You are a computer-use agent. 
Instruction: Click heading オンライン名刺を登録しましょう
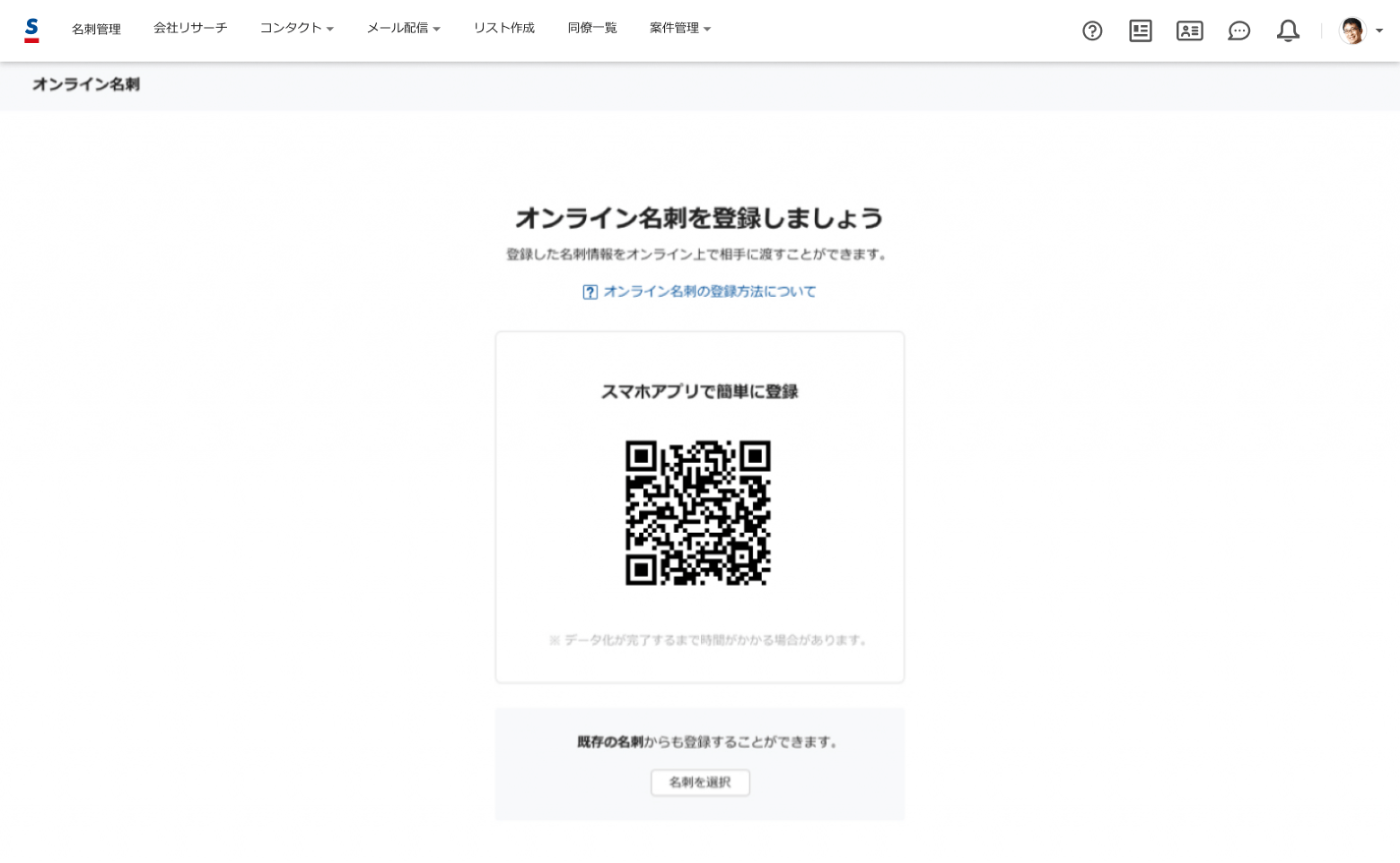click(x=699, y=218)
